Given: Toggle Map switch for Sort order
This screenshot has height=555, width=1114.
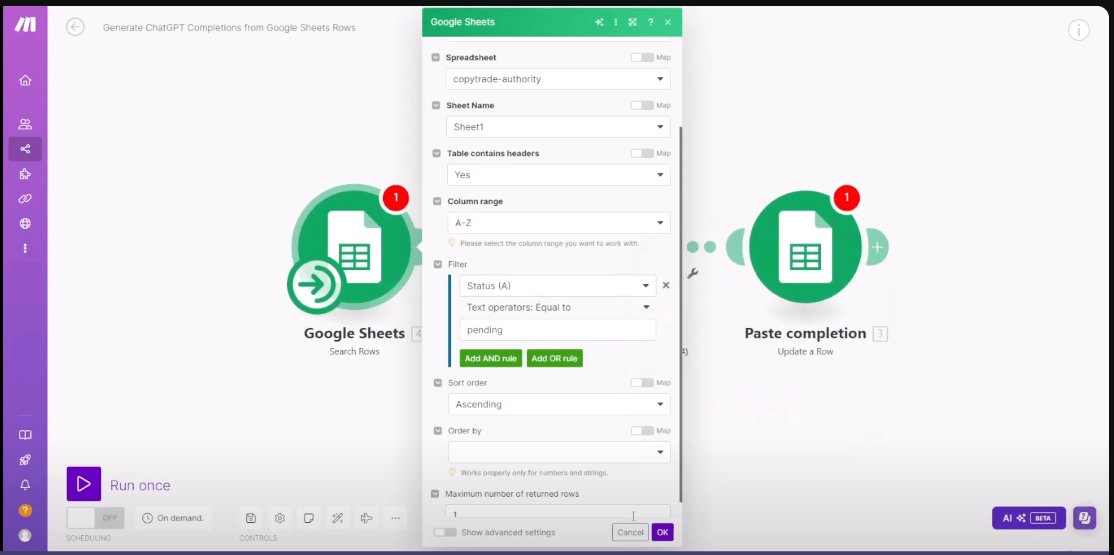Looking at the screenshot, I should point(642,382).
